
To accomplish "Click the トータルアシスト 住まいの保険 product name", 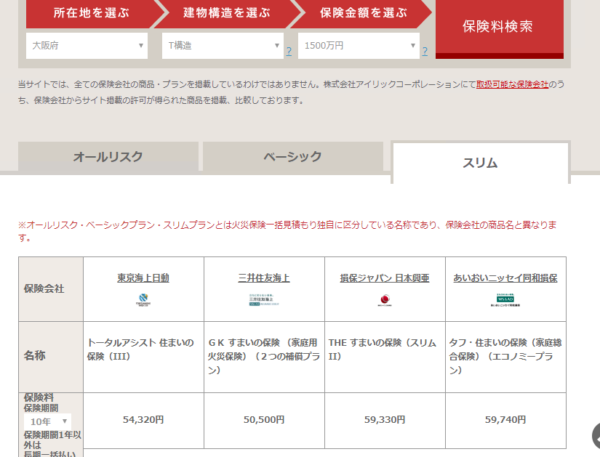I will click(140, 349).
